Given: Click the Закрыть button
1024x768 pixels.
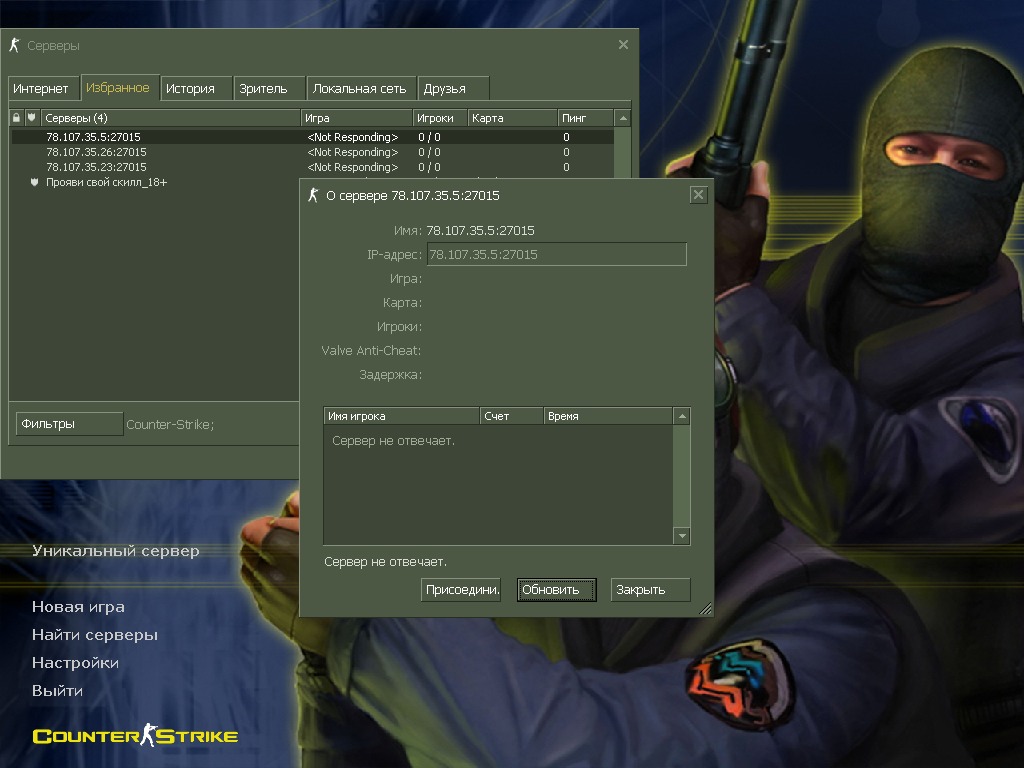Looking at the screenshot, I should [x=650, y=590].
